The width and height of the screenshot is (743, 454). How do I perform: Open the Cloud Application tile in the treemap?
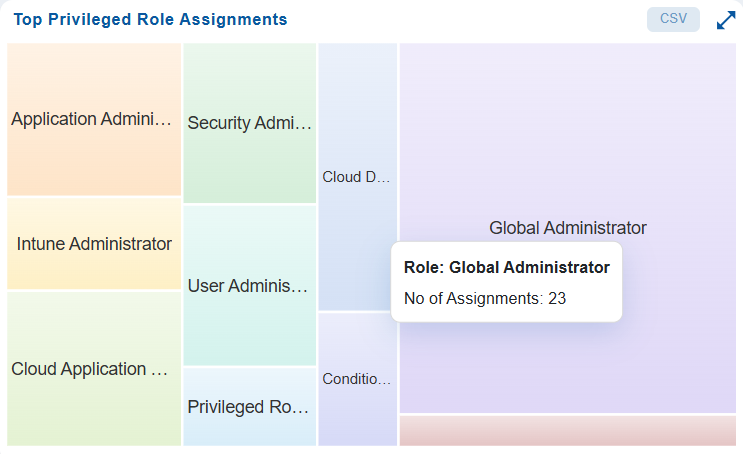(x=94, y=369)
